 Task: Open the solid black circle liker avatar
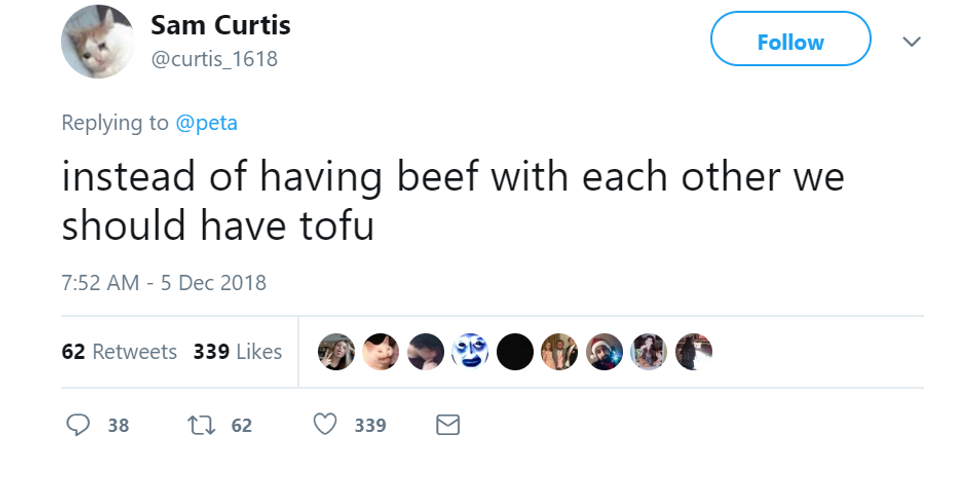515,352
